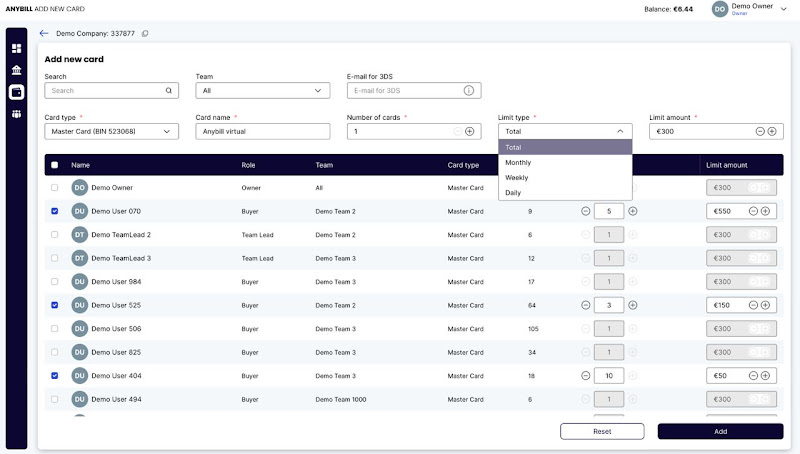Viewport: 800px width, 454px height.
Task: Click the E-mail for 3DS field
Action: (x=414, y=90)
